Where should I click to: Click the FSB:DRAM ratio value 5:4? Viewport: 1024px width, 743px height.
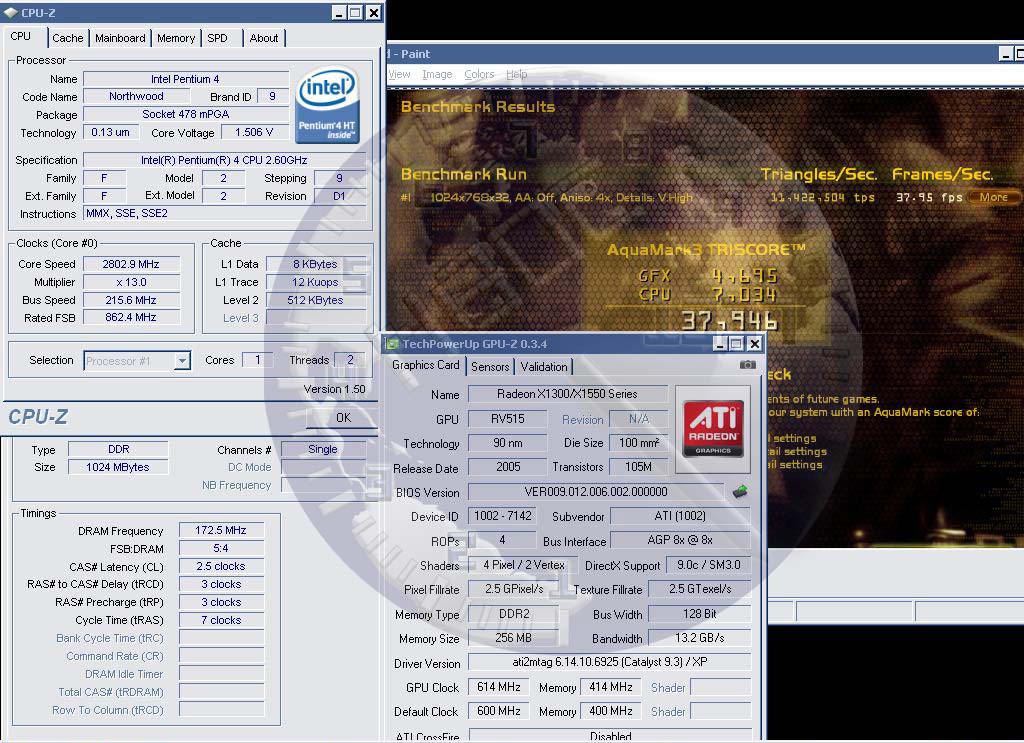[221, 548]
